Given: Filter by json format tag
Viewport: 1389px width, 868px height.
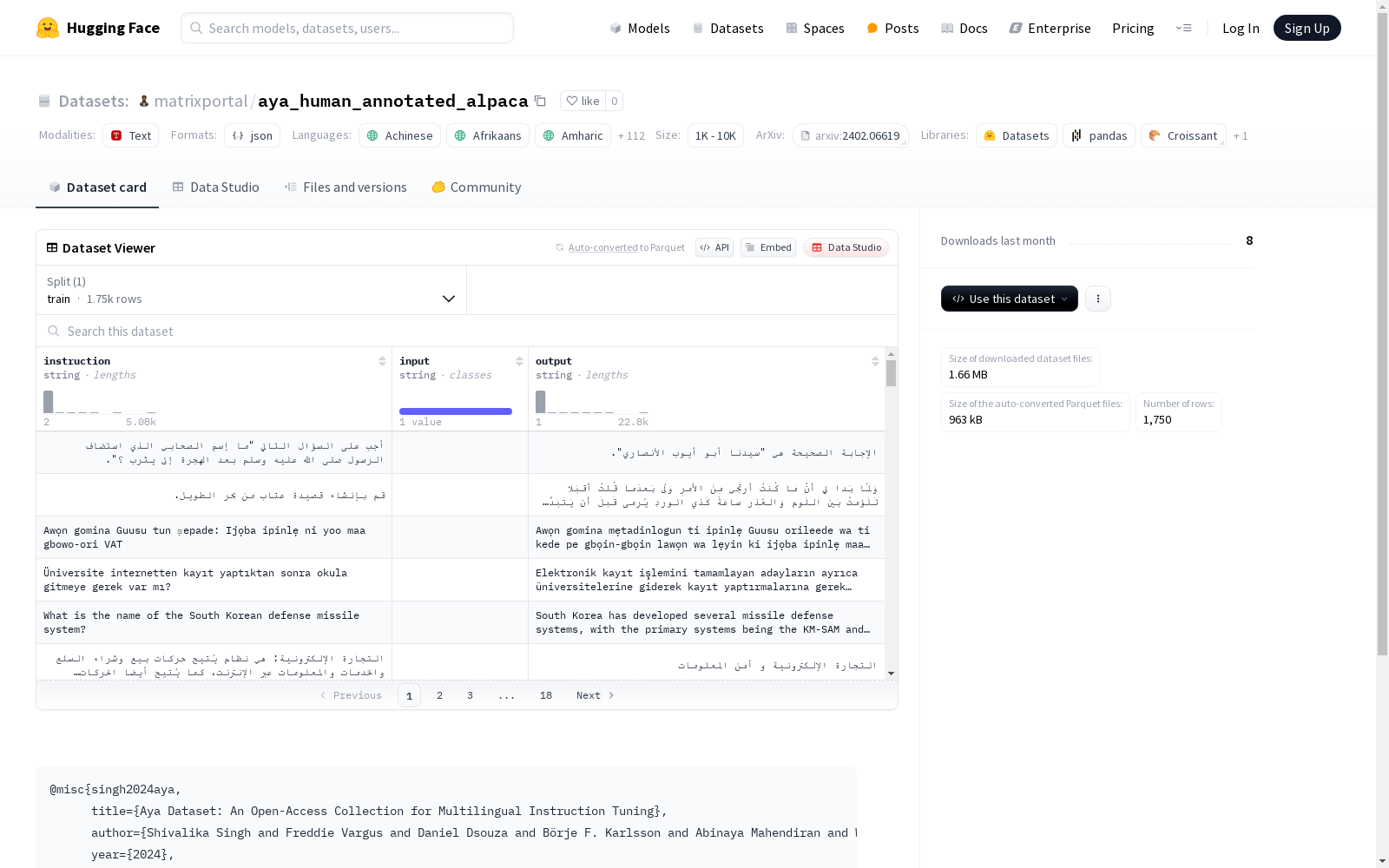Looking at the screenshot, I should [252, 135].
